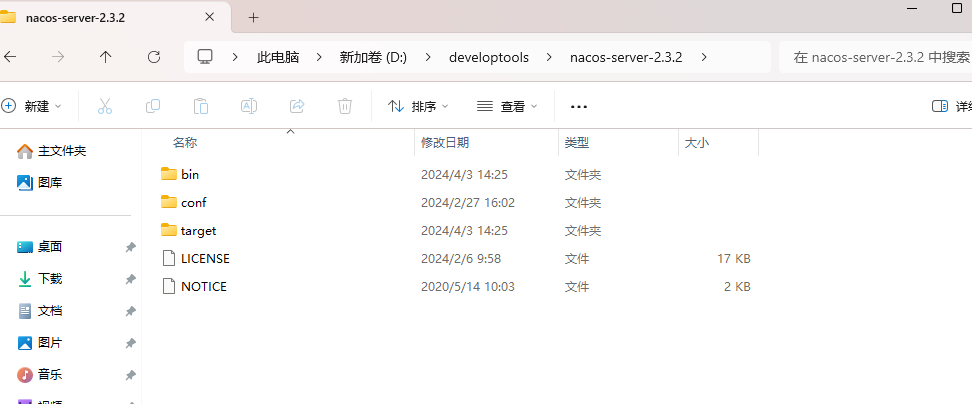Click the Paste clipboard icon
Viewport: 972px width, 404px height.
pyautogui.click(x=201, y=106)
